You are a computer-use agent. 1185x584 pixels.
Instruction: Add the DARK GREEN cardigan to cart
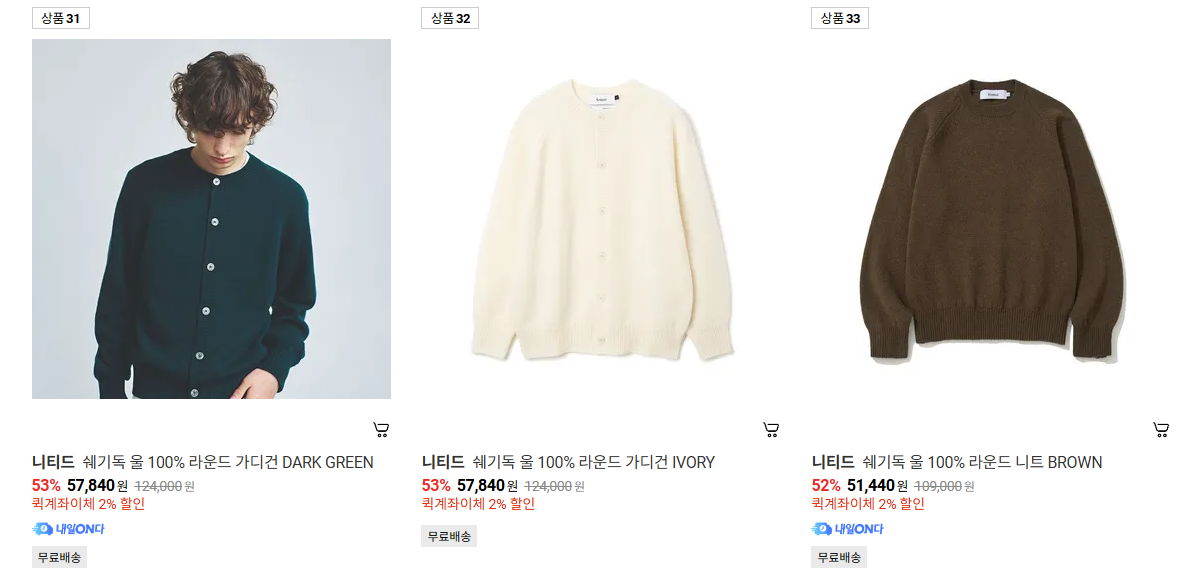coord(382,430)
